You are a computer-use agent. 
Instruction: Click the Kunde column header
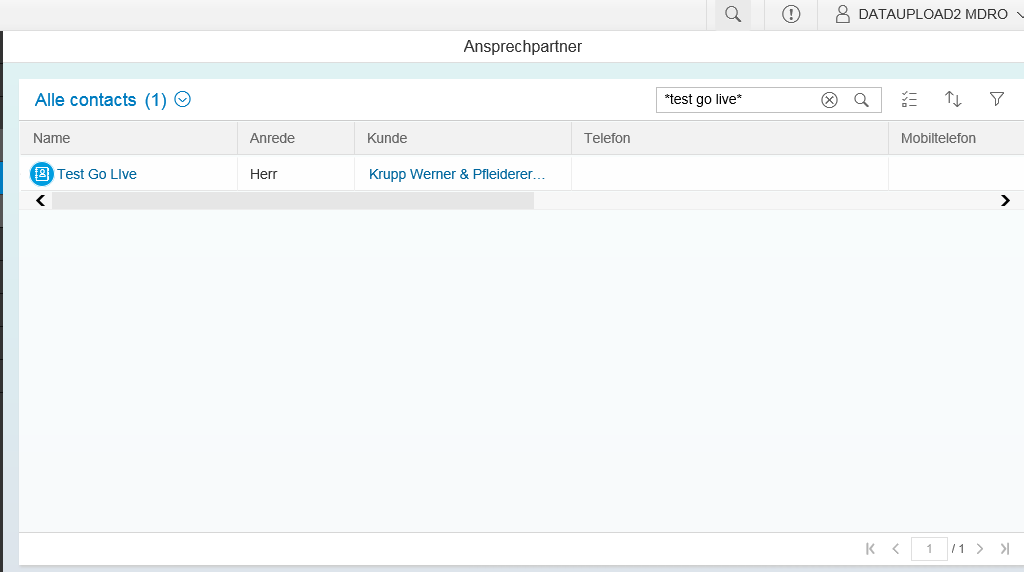pos(387,138)
